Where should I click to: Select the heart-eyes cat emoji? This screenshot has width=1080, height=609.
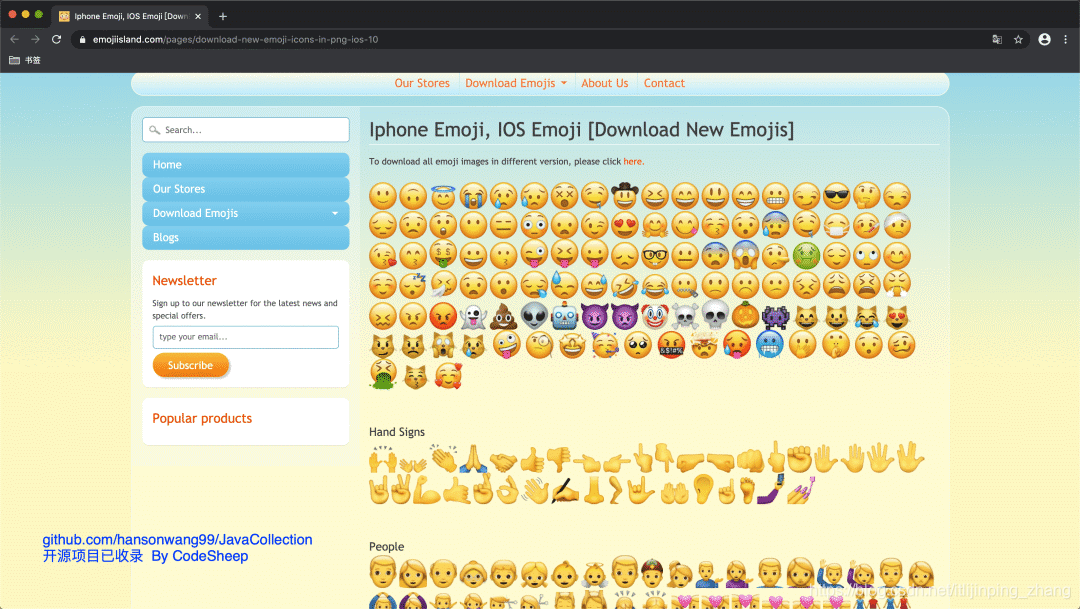point(897,317)
